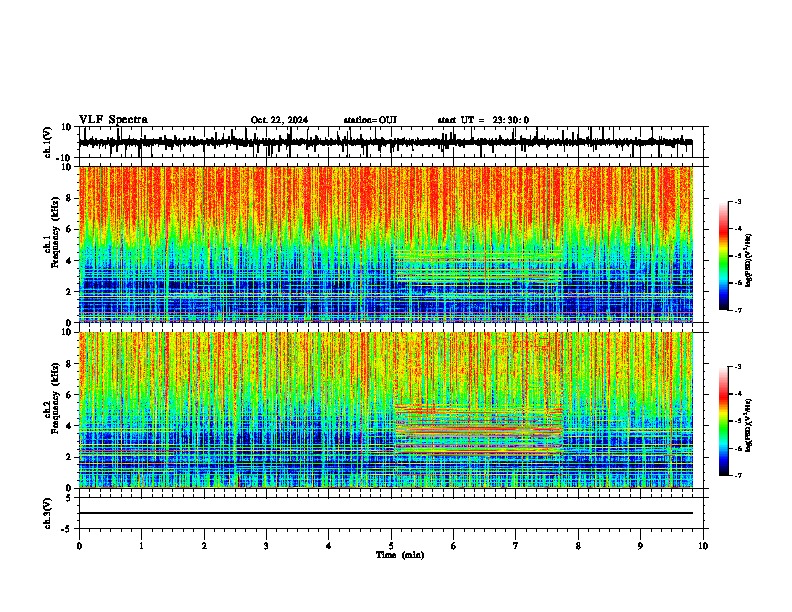Click the time axis tick label "5"
792x612 pixels.
[x=391, y=546]
